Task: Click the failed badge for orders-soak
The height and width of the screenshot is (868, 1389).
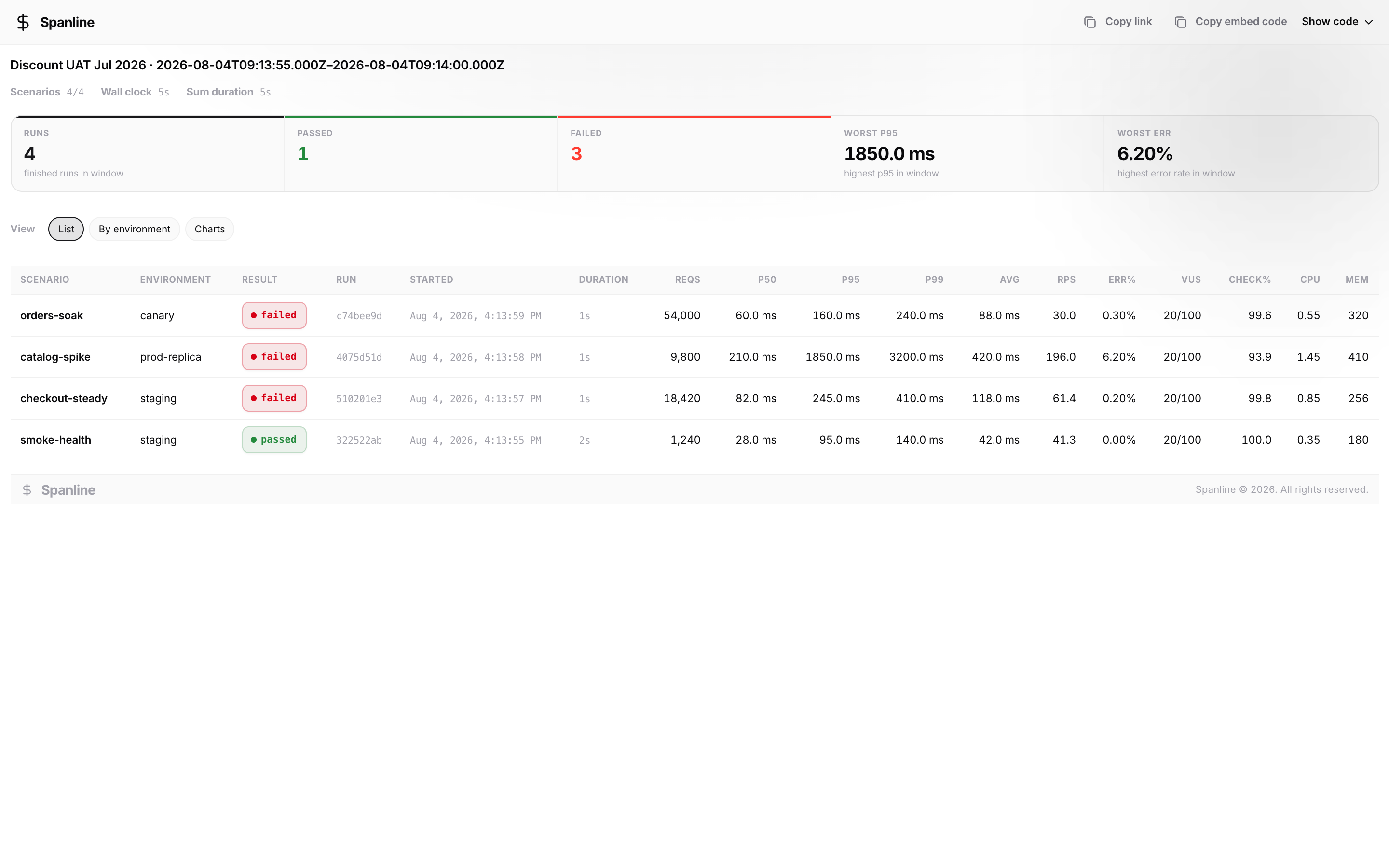Action: pyautogui.click(x=274, y=316)
